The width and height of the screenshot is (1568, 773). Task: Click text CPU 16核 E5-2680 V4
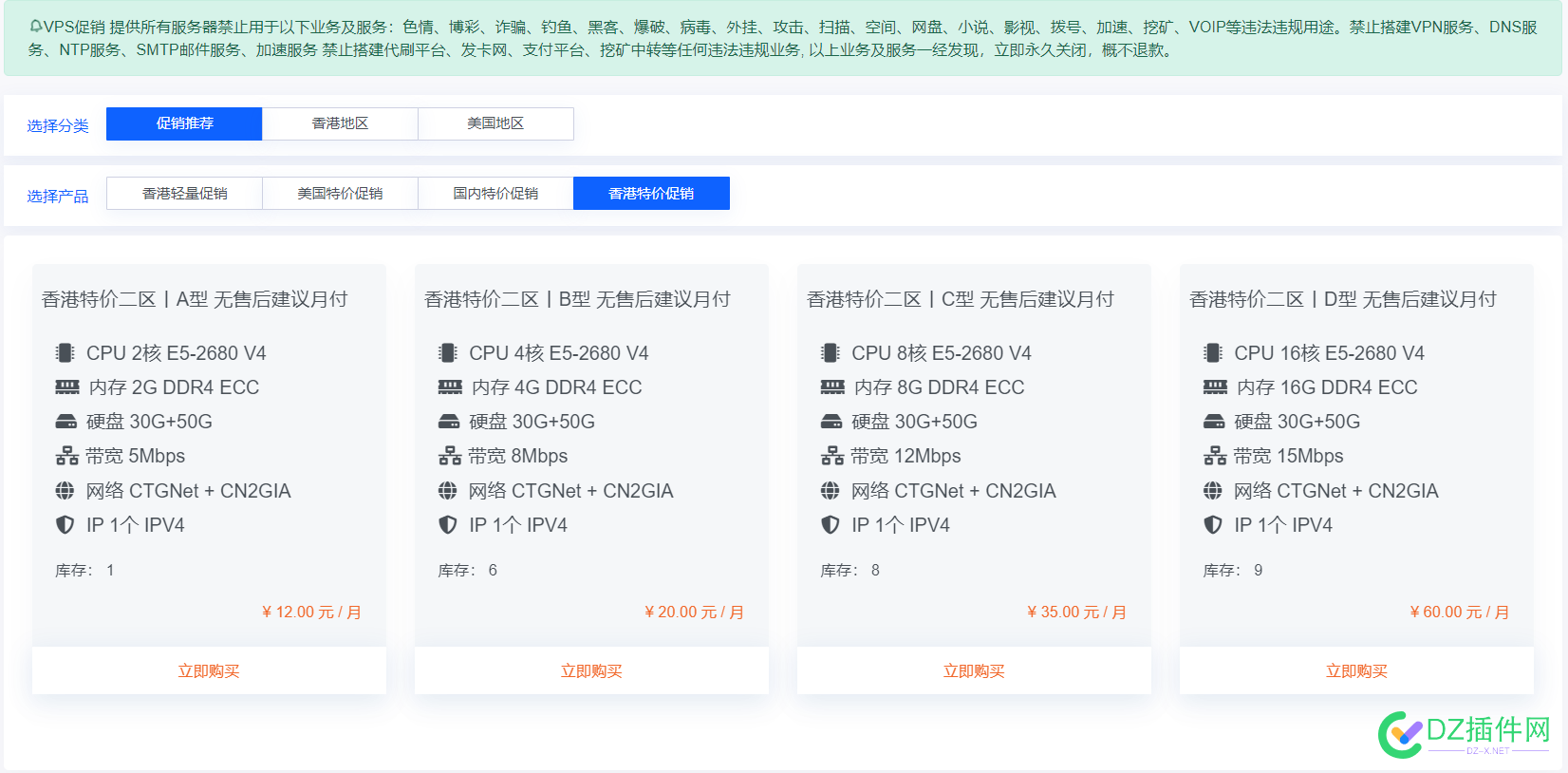tap(1329, 353)
